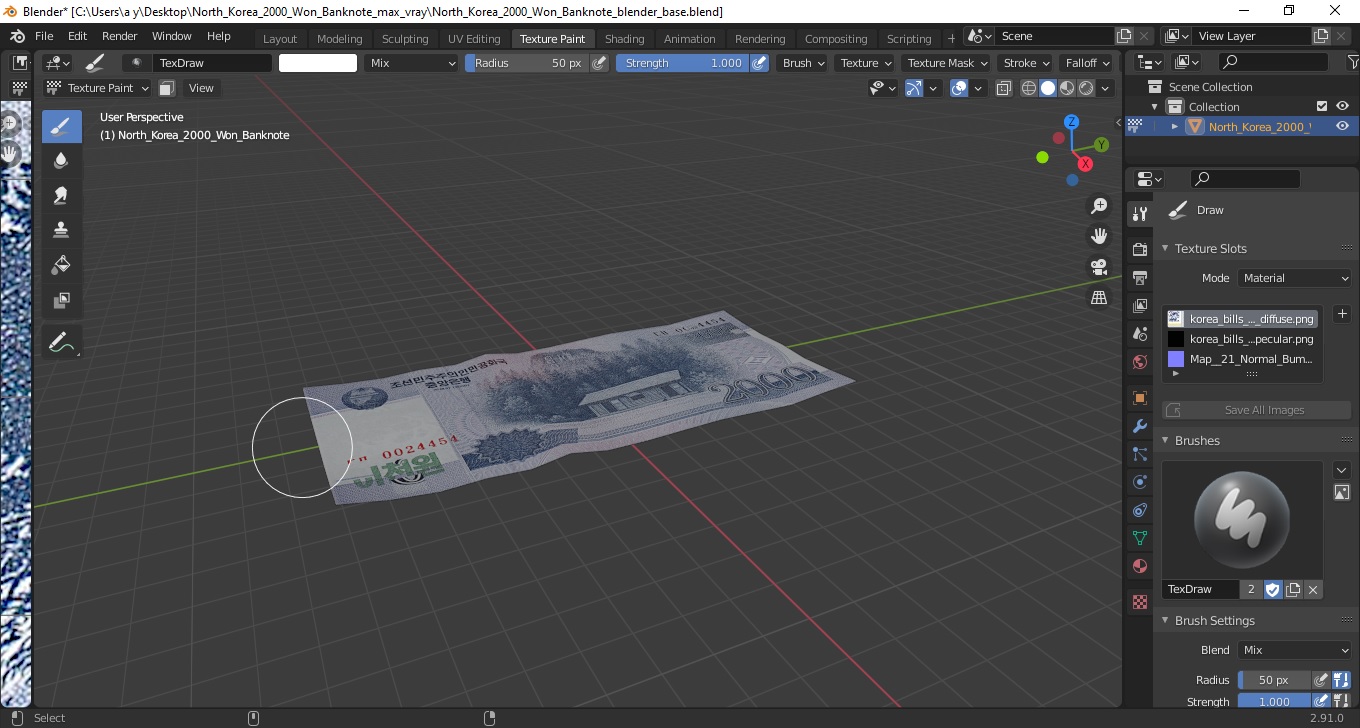Viewport: 1360px width, 728px height.
Task: Open the Object properties tab
Action: point(1139,398)
